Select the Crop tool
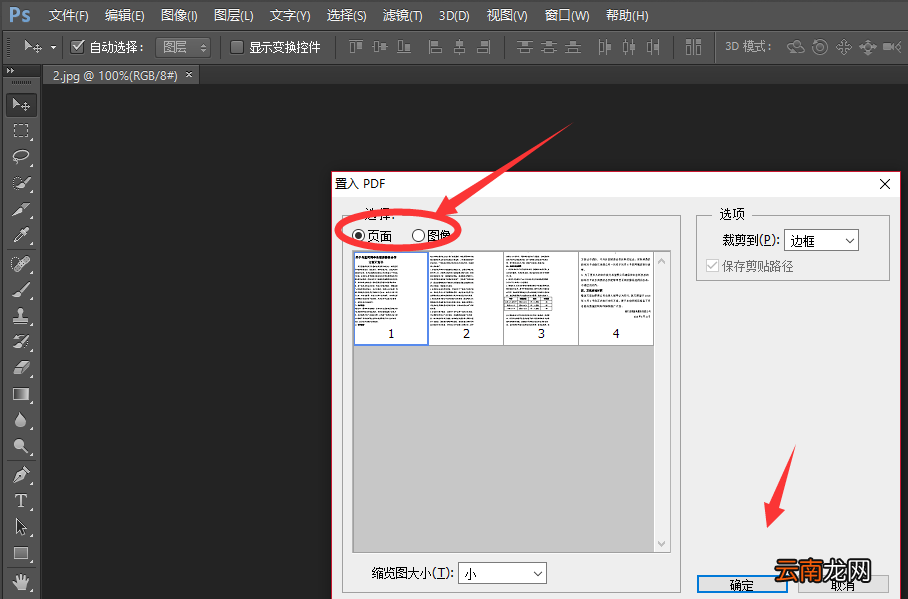Image resolution: width=908 pixels, height=599 pixels. [21, 209]
